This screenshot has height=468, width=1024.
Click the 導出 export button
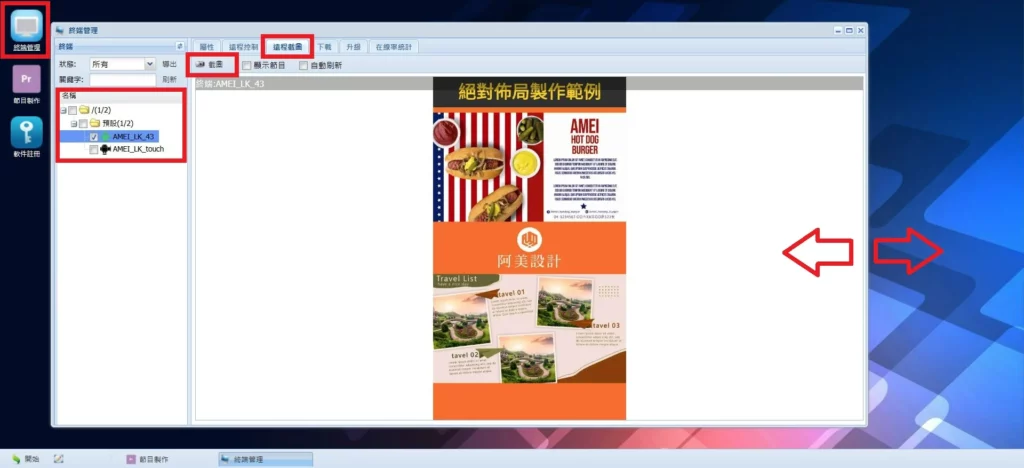click(170, 64)
